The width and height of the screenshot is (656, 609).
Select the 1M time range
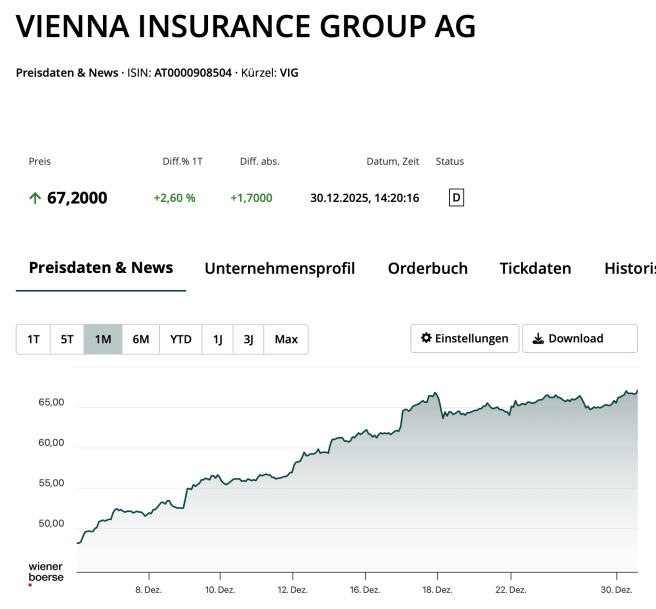point(103,339)
